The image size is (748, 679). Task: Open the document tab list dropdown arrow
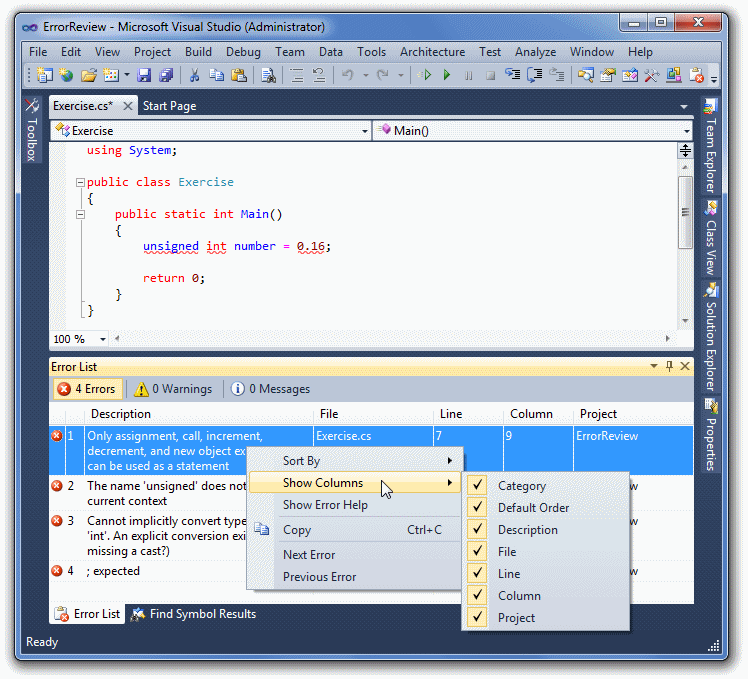point(684,106)
